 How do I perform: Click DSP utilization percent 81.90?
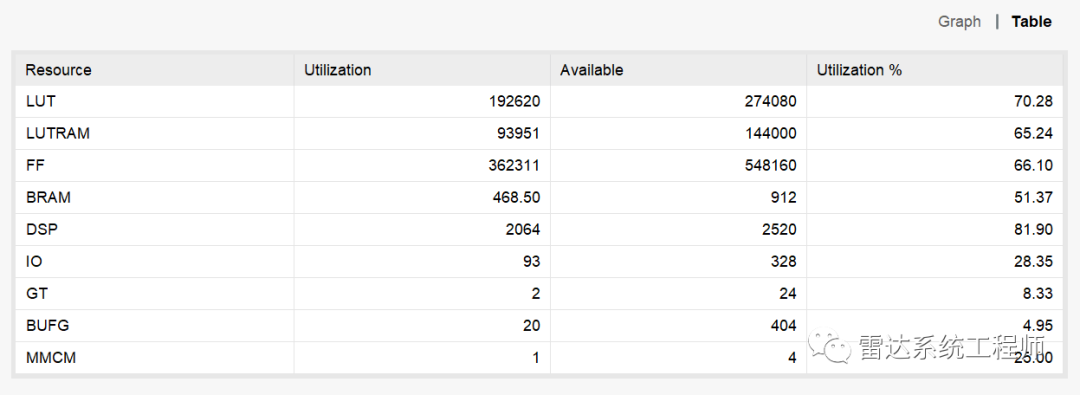point(1032,230)
